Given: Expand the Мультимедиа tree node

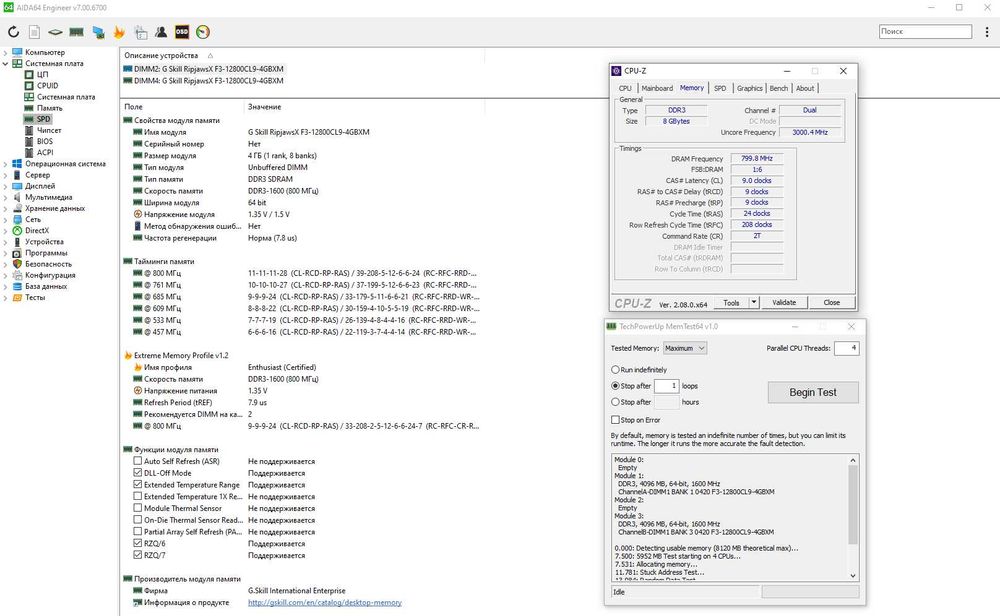Looking at the screenshot, I should tap(5, 197).
